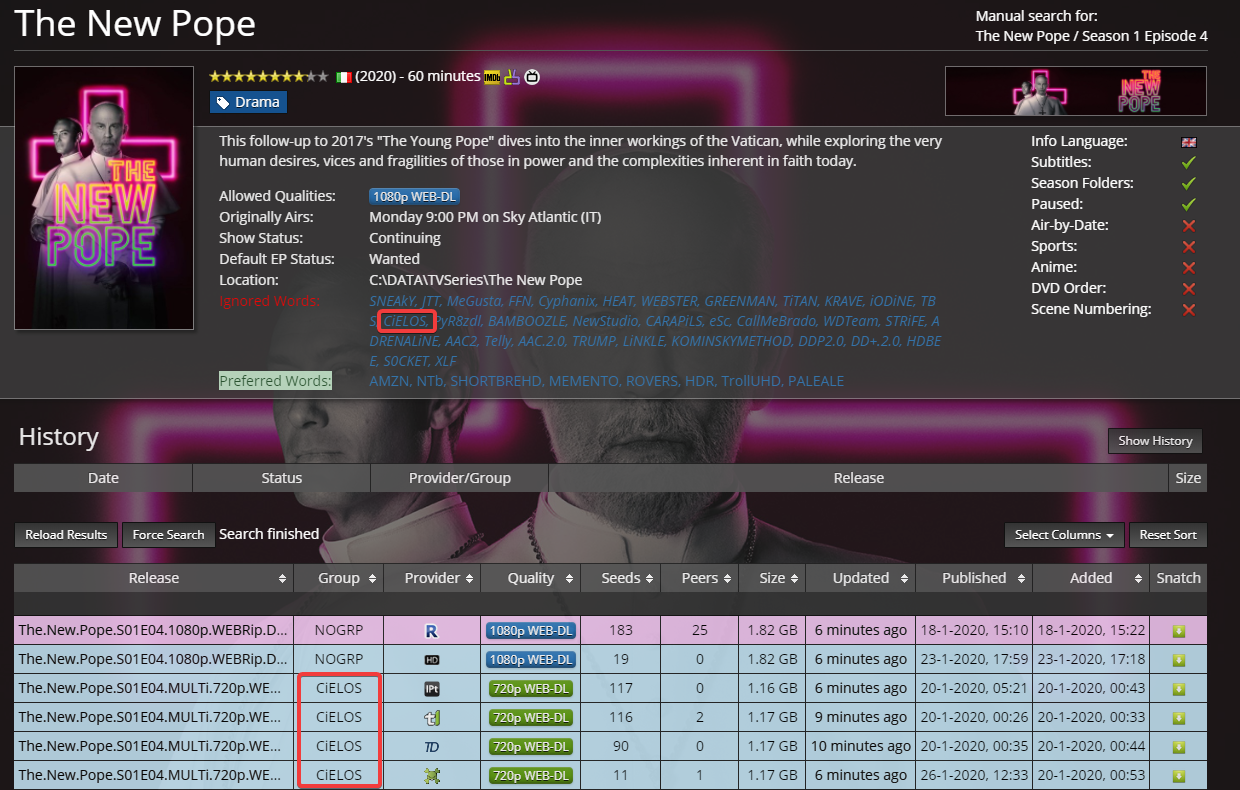The width and height of the screenshot is (1240, 790).
Task: Open the Select Columns dropdown
Action: (1064, 535)
